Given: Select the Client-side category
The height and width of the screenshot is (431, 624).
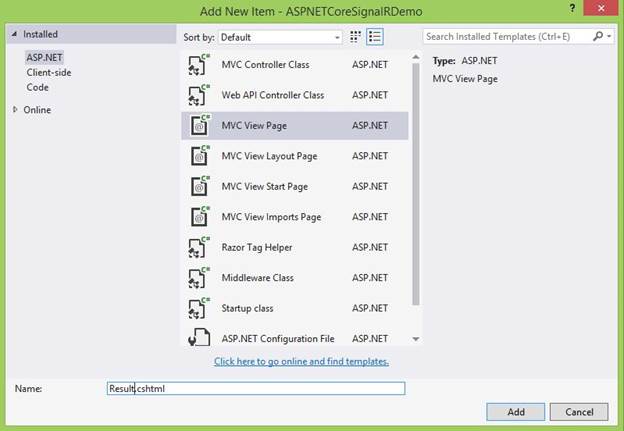Looking at the screenshot, I should click(x=49, y=72).
